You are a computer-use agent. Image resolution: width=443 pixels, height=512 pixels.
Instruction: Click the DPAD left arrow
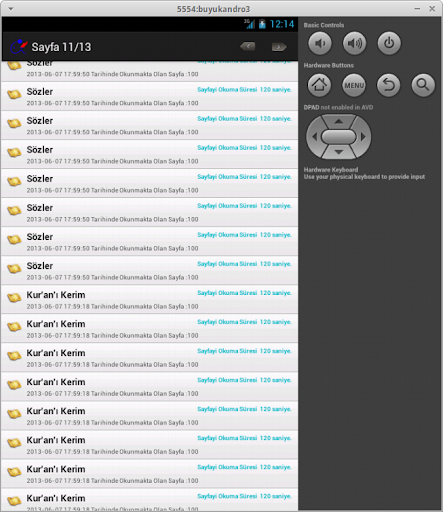[314, 136]
